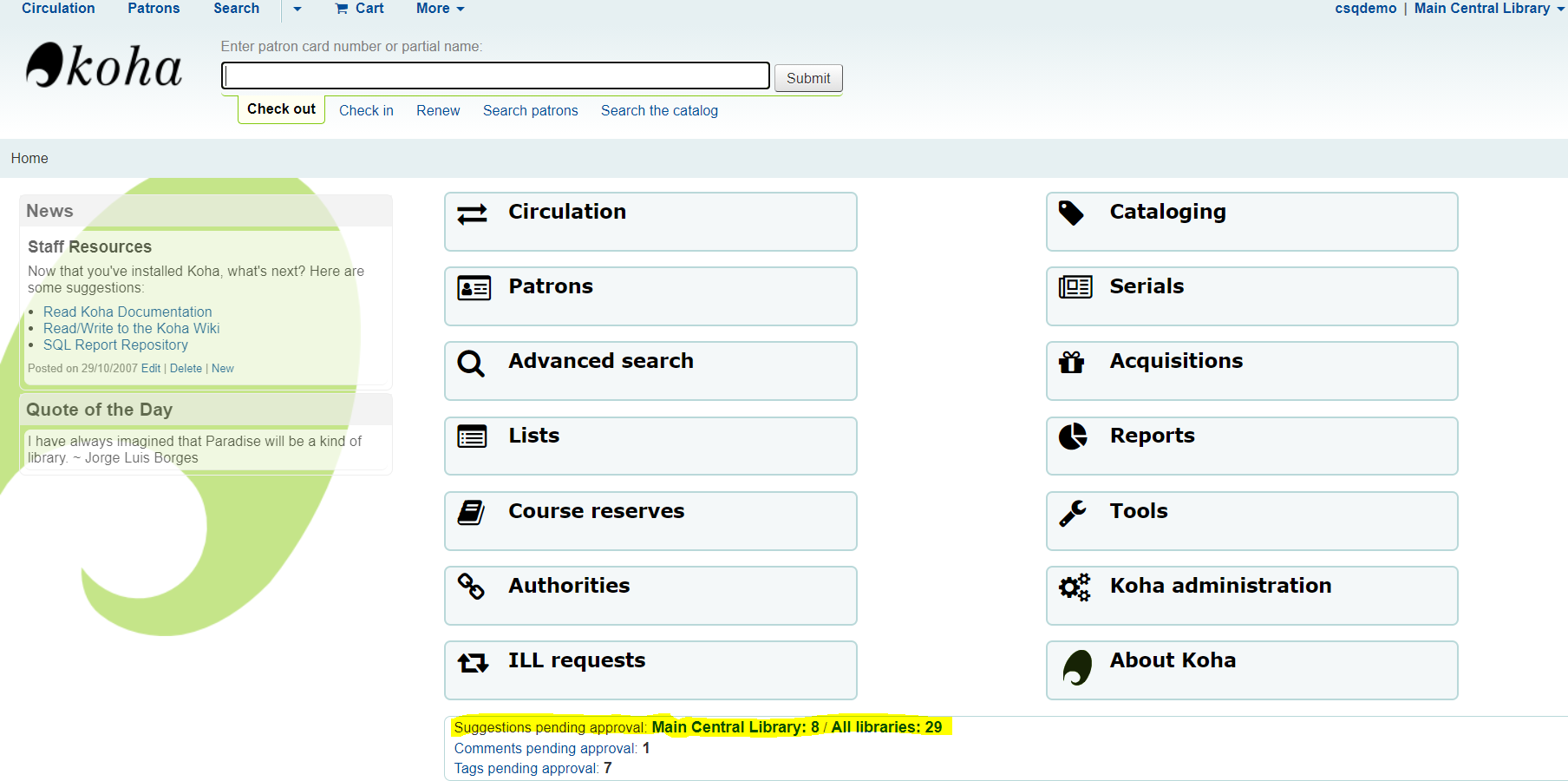Screen dimensions: 1568x781
Task: Click the Koha logo
Action: click(x=104, y=66)
